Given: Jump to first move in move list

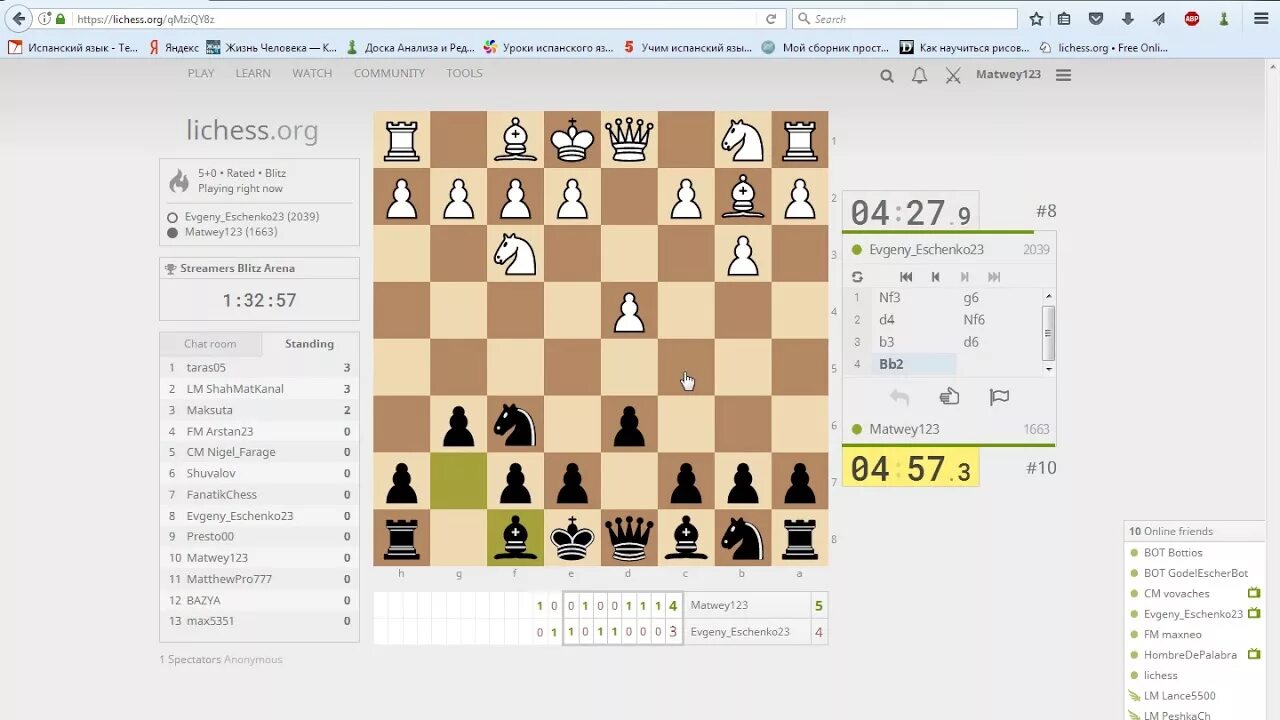Looking at the screenshot, I should (x=906, y=277).
